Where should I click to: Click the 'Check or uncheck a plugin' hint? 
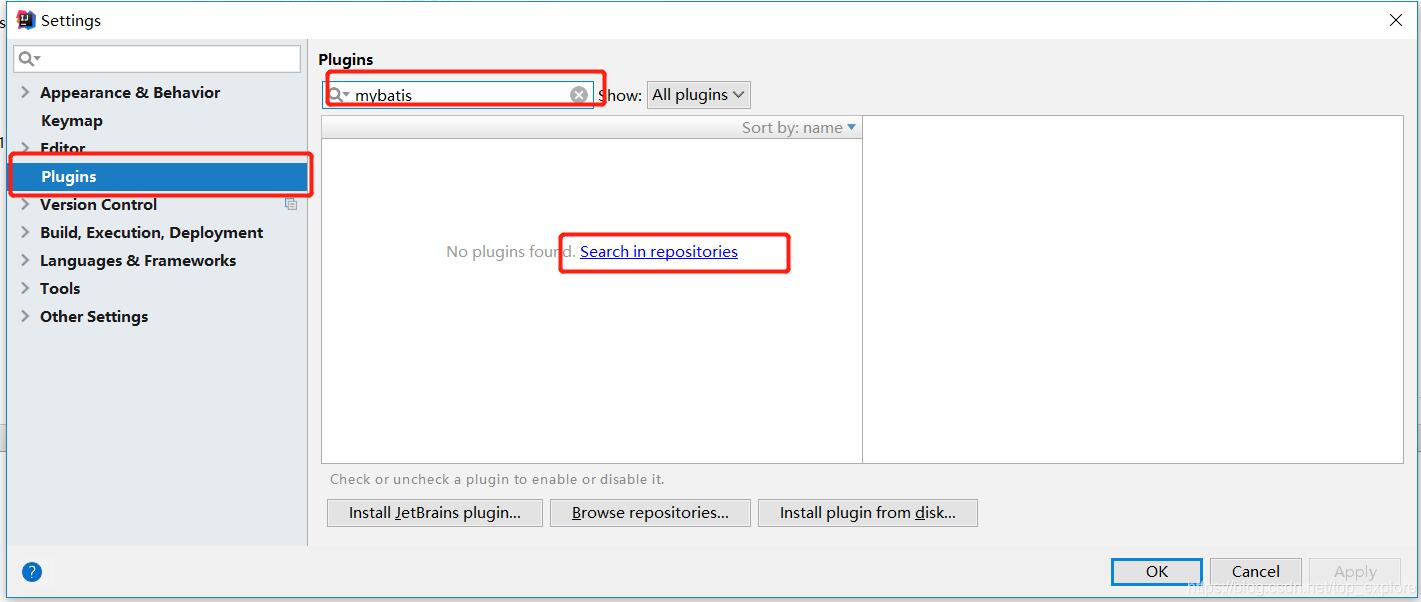(x=497, y=479)
